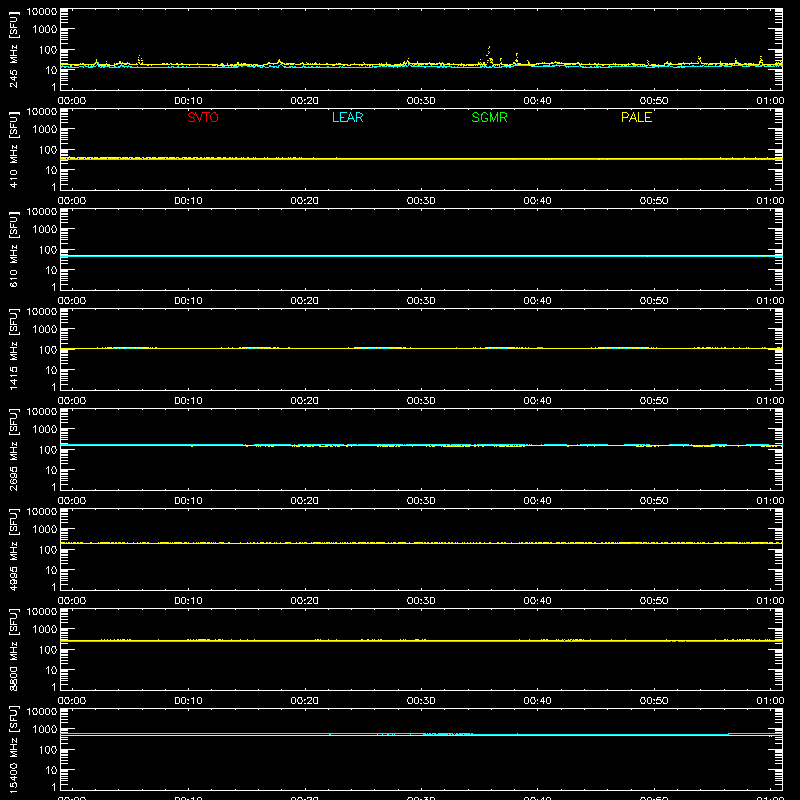Image resolution: width=800 pixels, height=800 pixels.
Task: Select the 245 MHz [SFU] axis title
Action: (x=14, y=49)
